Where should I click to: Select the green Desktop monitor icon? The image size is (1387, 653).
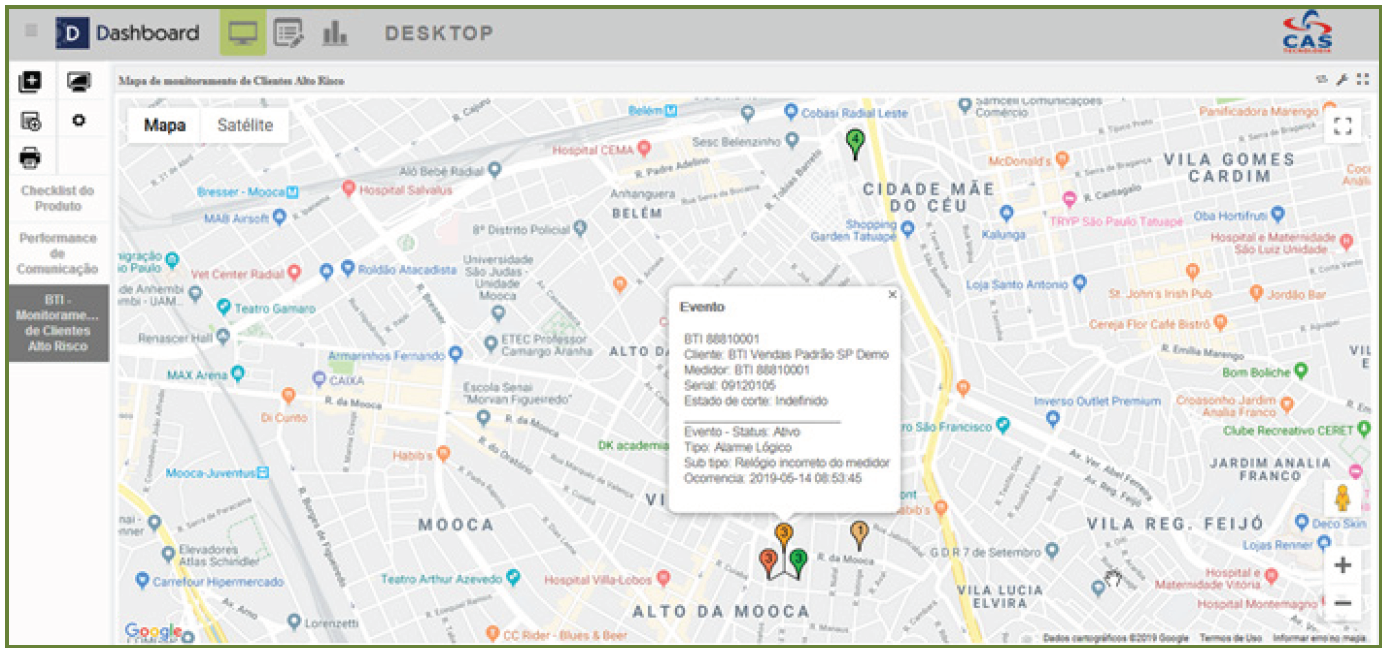[243, 33]
